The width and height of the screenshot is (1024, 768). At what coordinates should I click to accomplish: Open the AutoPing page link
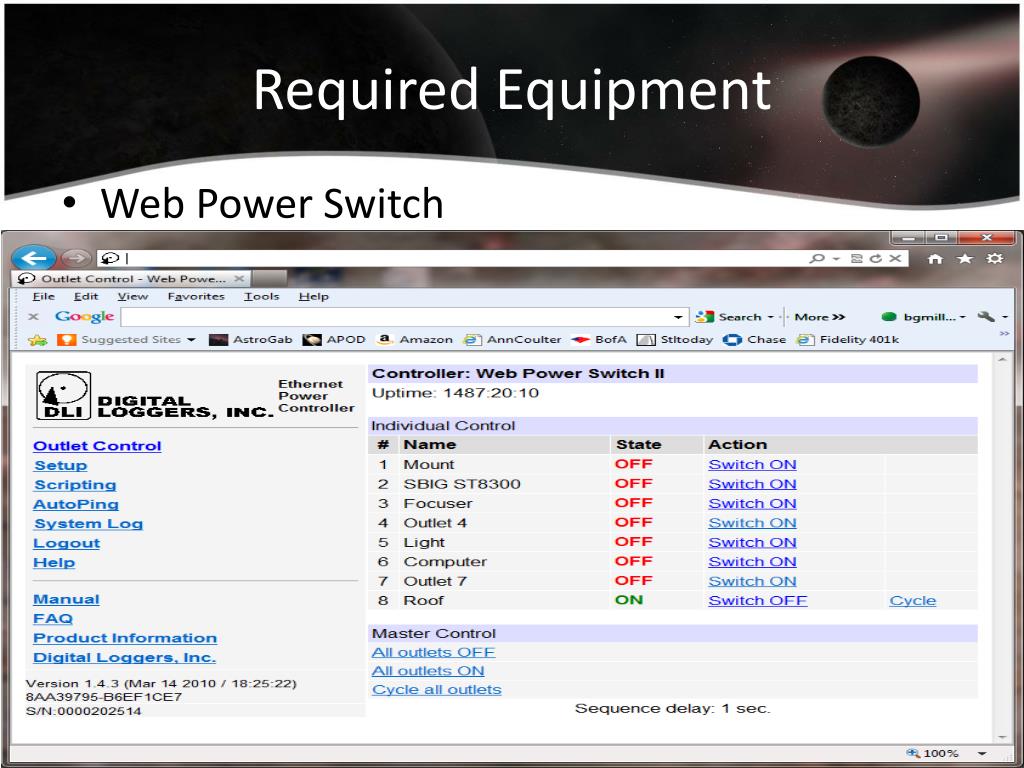(76, 504)
